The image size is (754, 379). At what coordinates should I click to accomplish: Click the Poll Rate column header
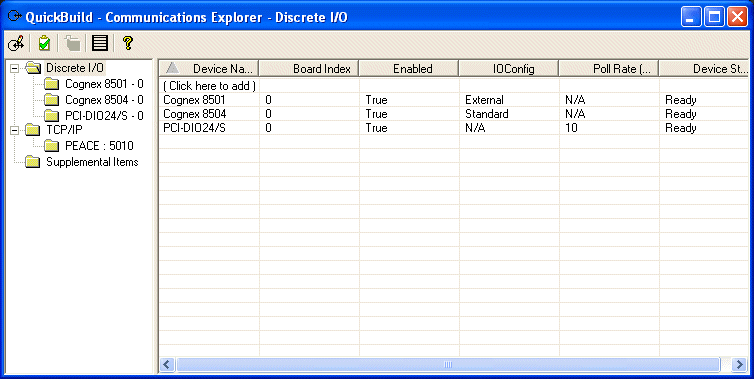[x=609, y=69]
